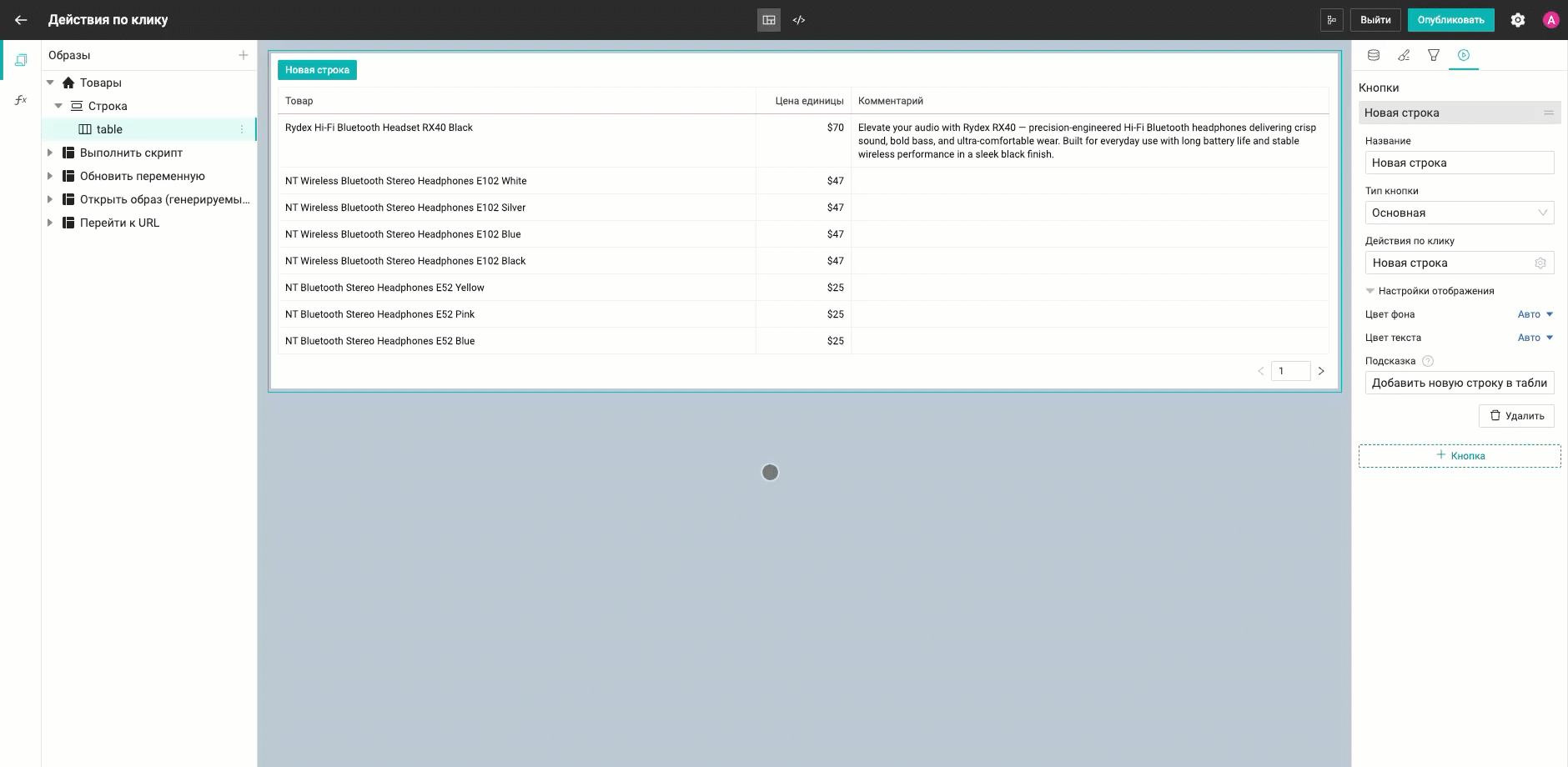The height and width of the screenshot is (767, 1568).
Task: Open the functions (fx) sidebar panel
Action: click(x=21, y=100)
